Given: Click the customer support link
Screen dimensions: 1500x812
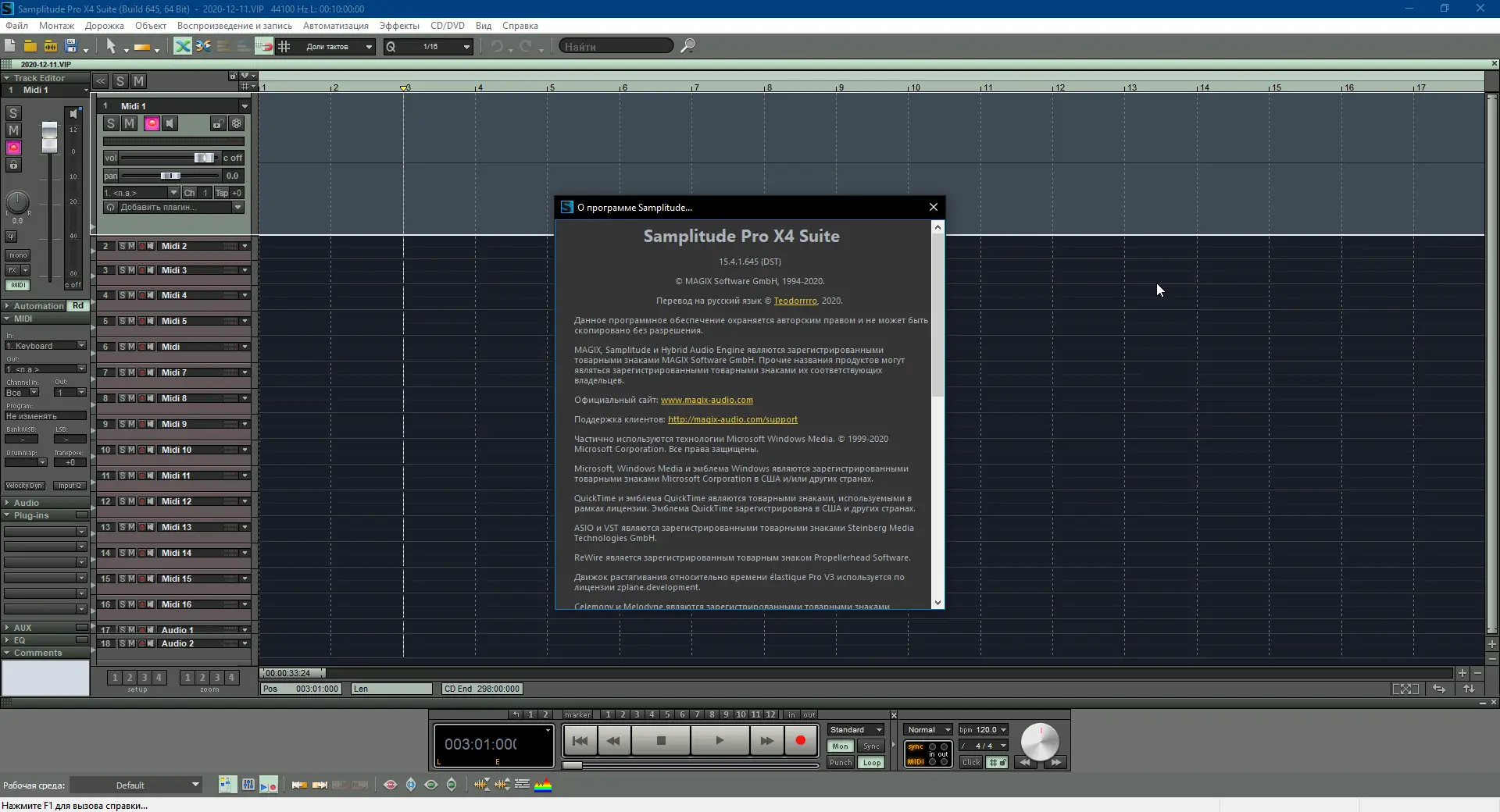Looking at the screenshot, I should tap(733, 419).
